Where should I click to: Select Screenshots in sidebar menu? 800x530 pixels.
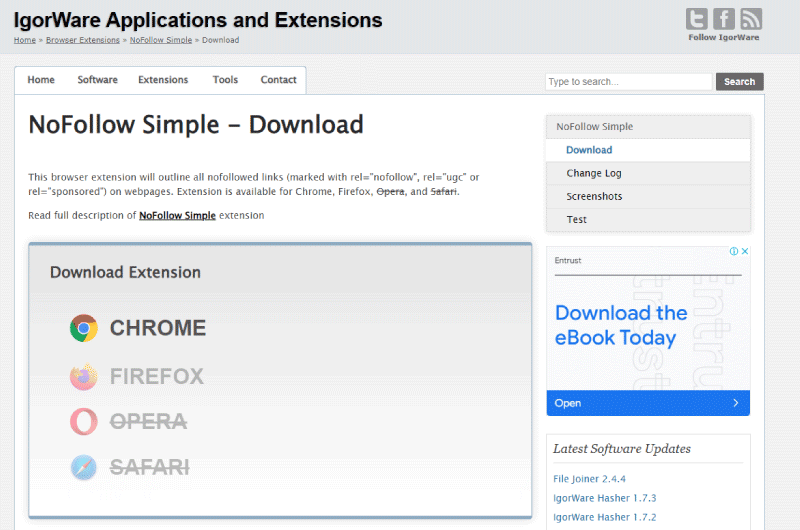point(648,196)
